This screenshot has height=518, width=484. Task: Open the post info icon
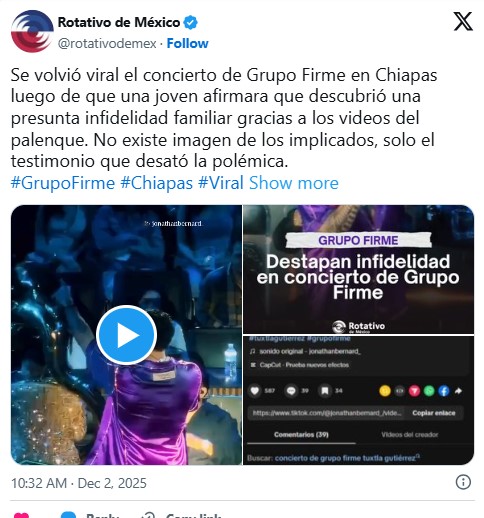tap(463, 482)
